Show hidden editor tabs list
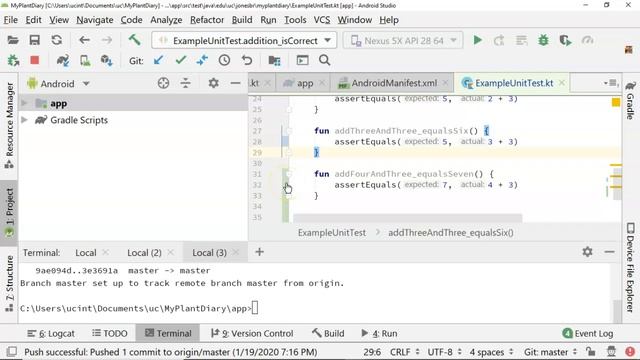The width and height of the screenshot is (640, 360). tap(611, 83)
